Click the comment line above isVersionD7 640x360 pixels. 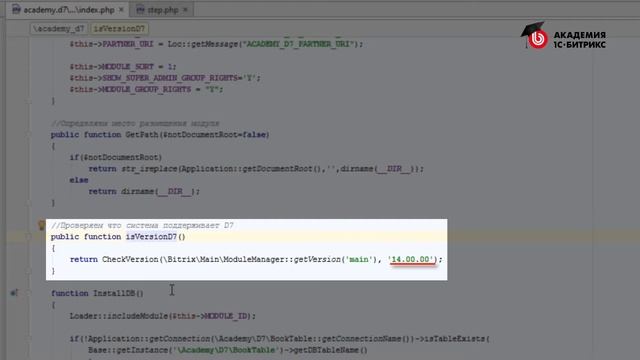142,225
